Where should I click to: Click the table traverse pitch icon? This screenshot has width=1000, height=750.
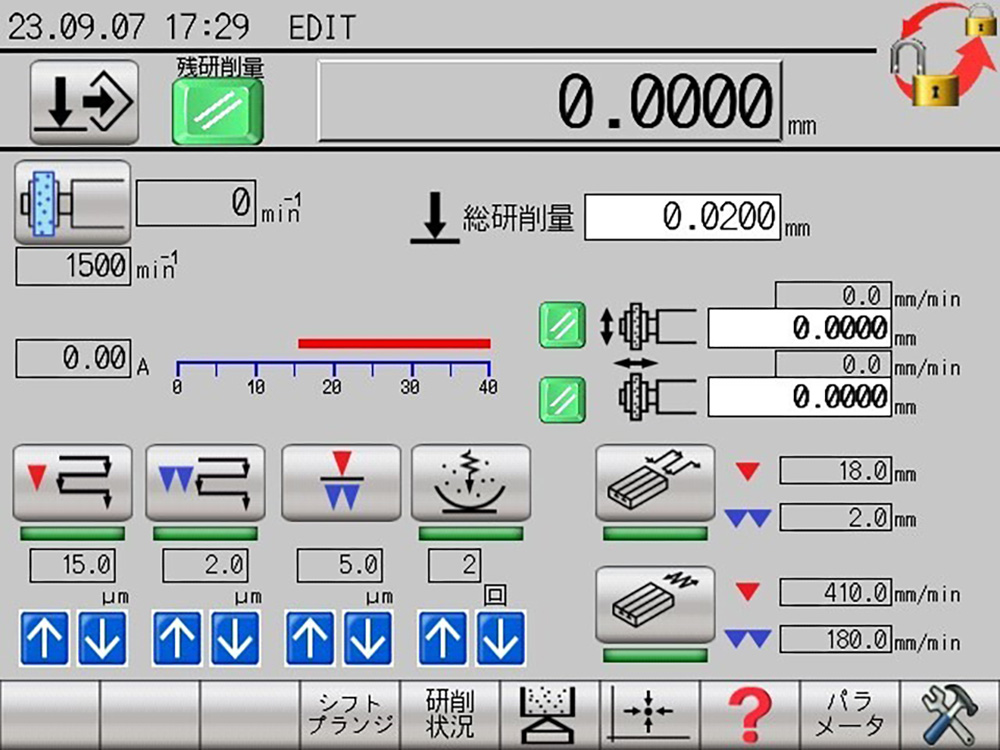(x=655, y=483)
